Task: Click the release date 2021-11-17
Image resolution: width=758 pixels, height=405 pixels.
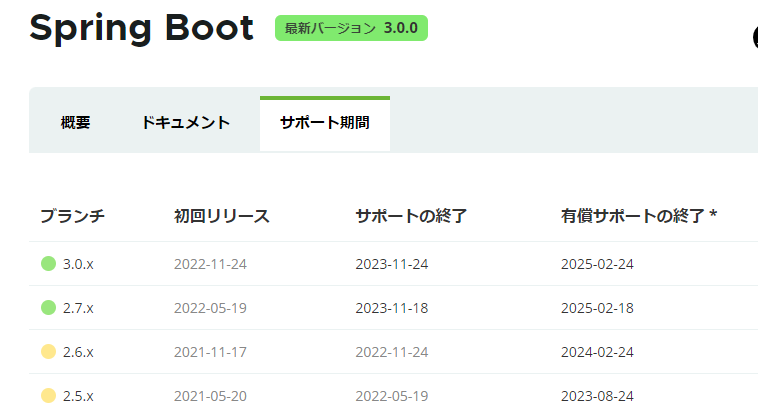Action: coord(210,352)
